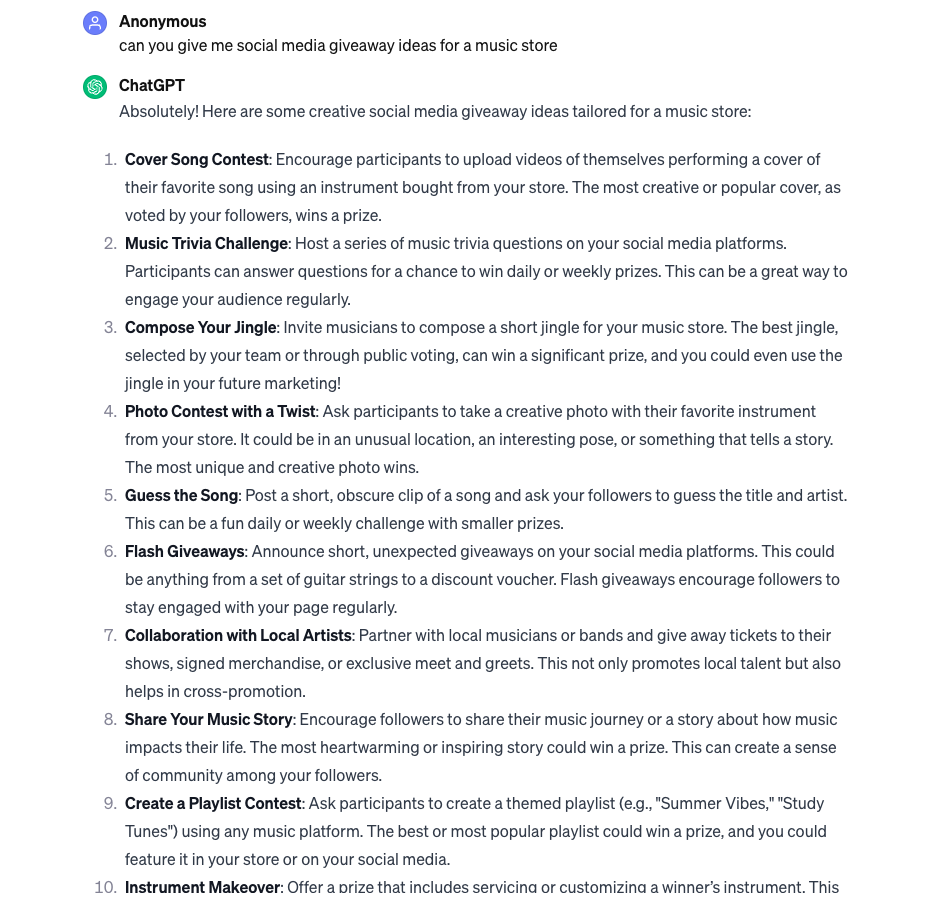Screen dimensions: 939x903
Task: Click list number 5 marker
Action: [x=110, y=495]
